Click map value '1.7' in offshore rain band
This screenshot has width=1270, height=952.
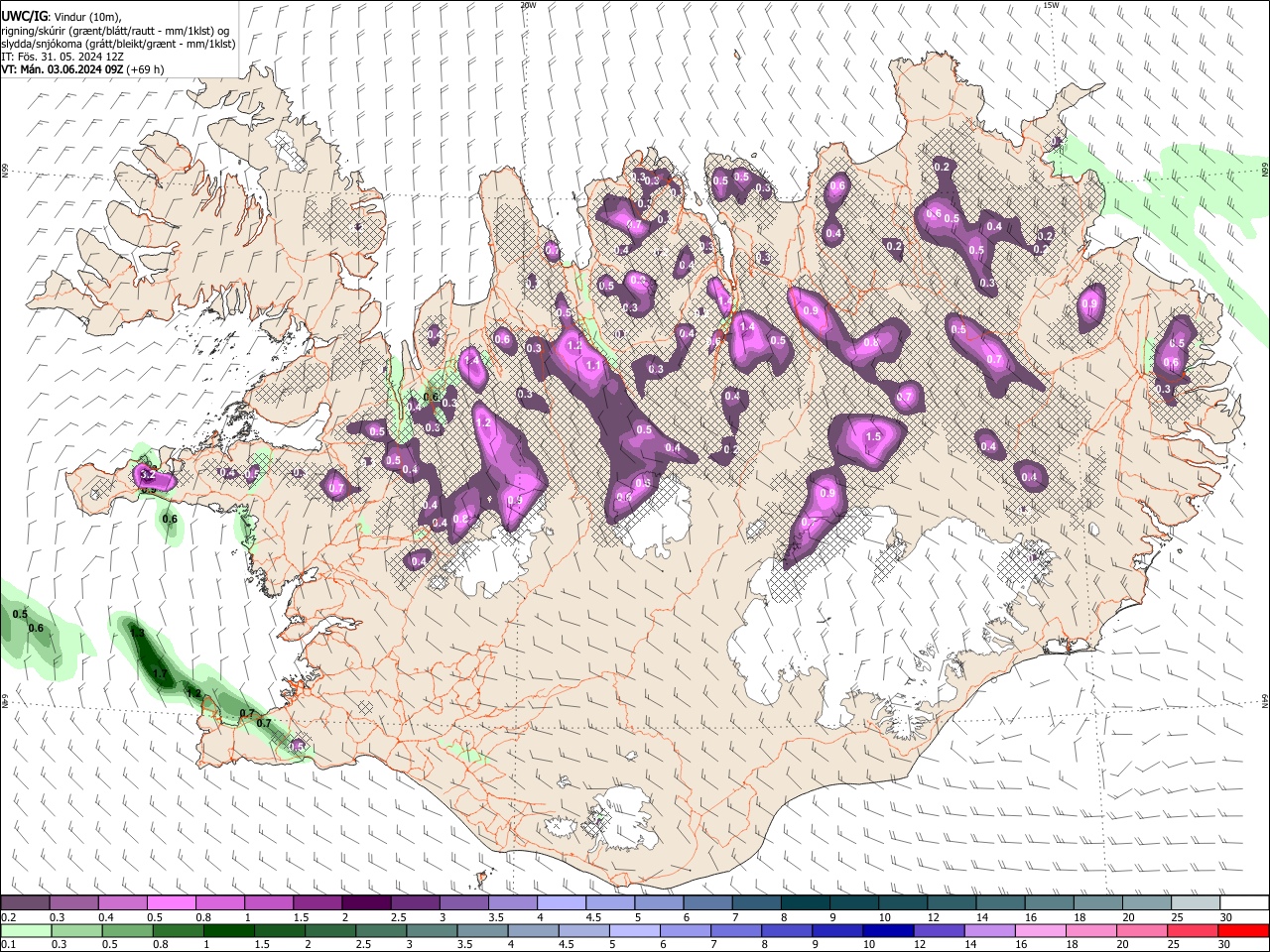[162, 673]
